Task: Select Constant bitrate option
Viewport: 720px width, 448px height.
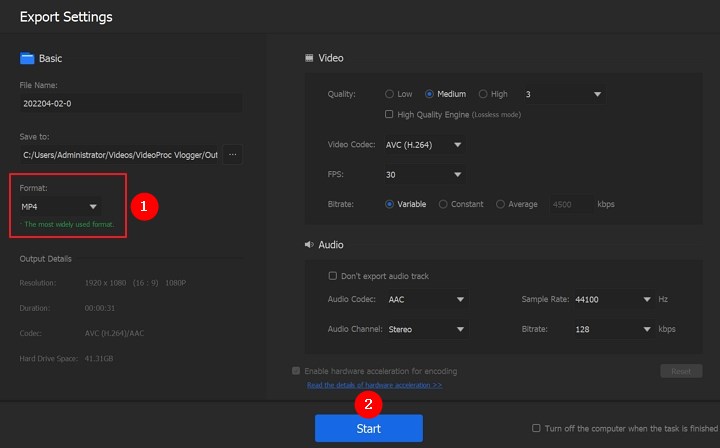Action: [443, 204]
